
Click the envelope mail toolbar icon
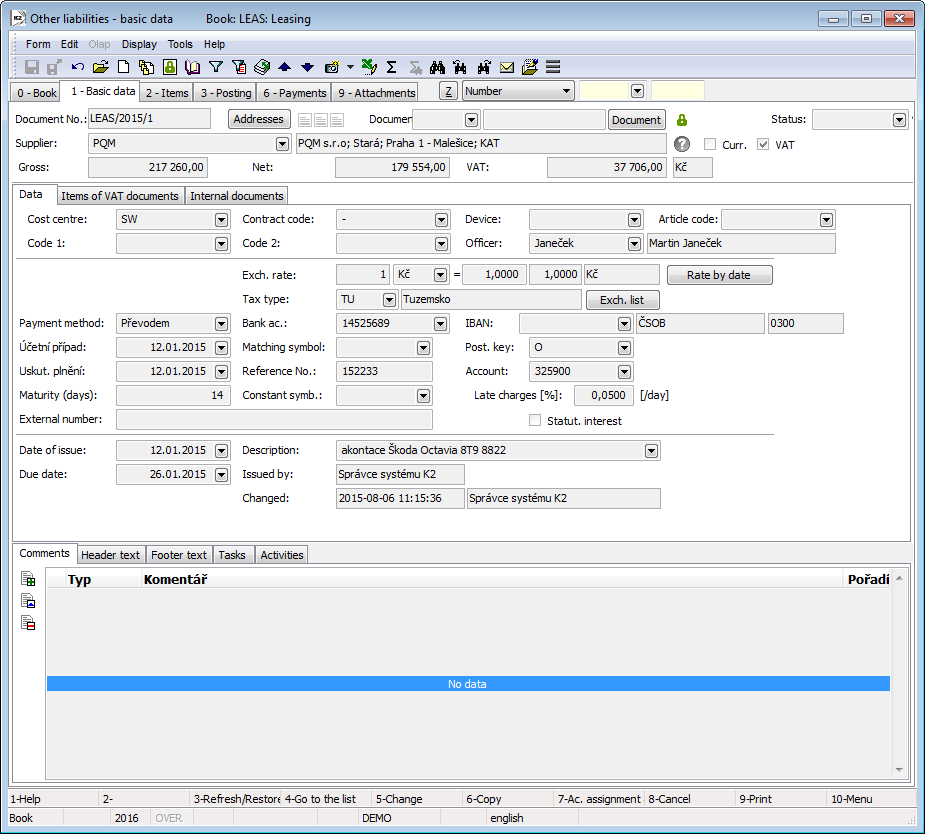pyautogui.click(x=507, y=67)
